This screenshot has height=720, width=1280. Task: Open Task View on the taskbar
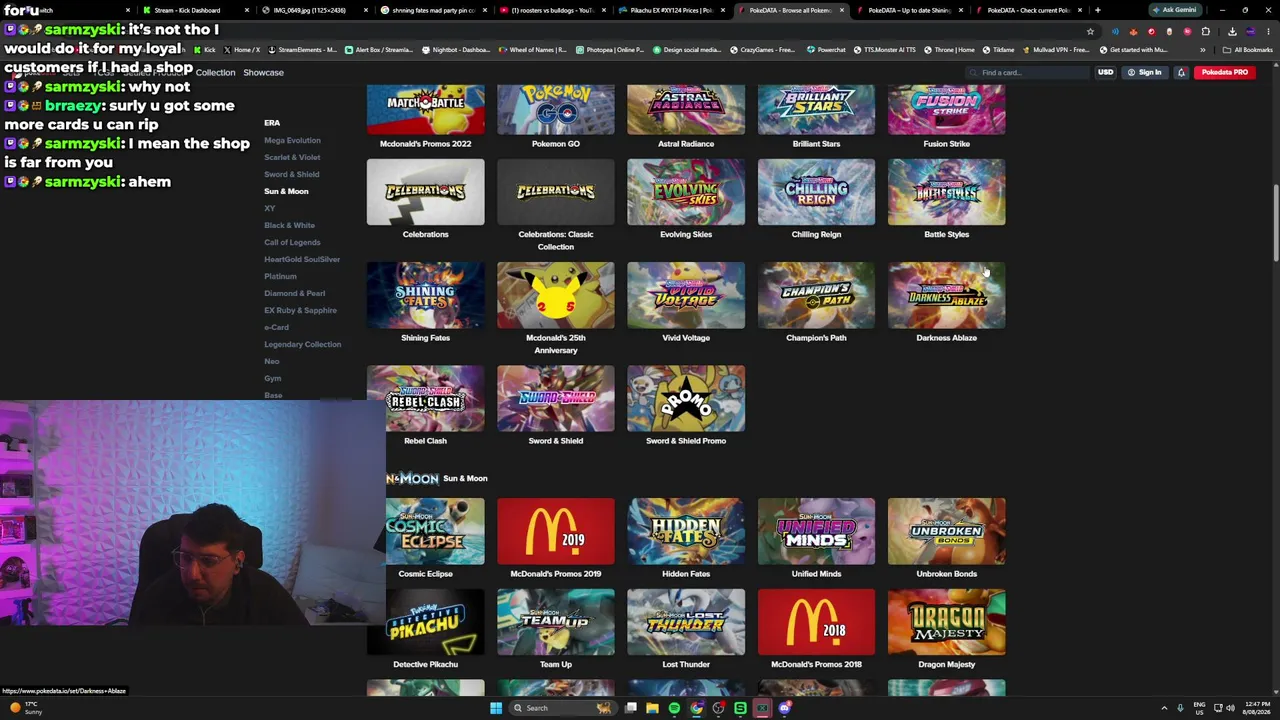click(631, 708)
